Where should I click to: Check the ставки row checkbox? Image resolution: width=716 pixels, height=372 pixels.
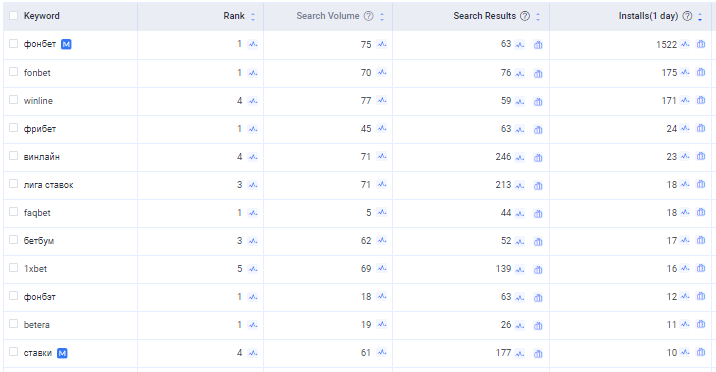click(x=14, y=352)
